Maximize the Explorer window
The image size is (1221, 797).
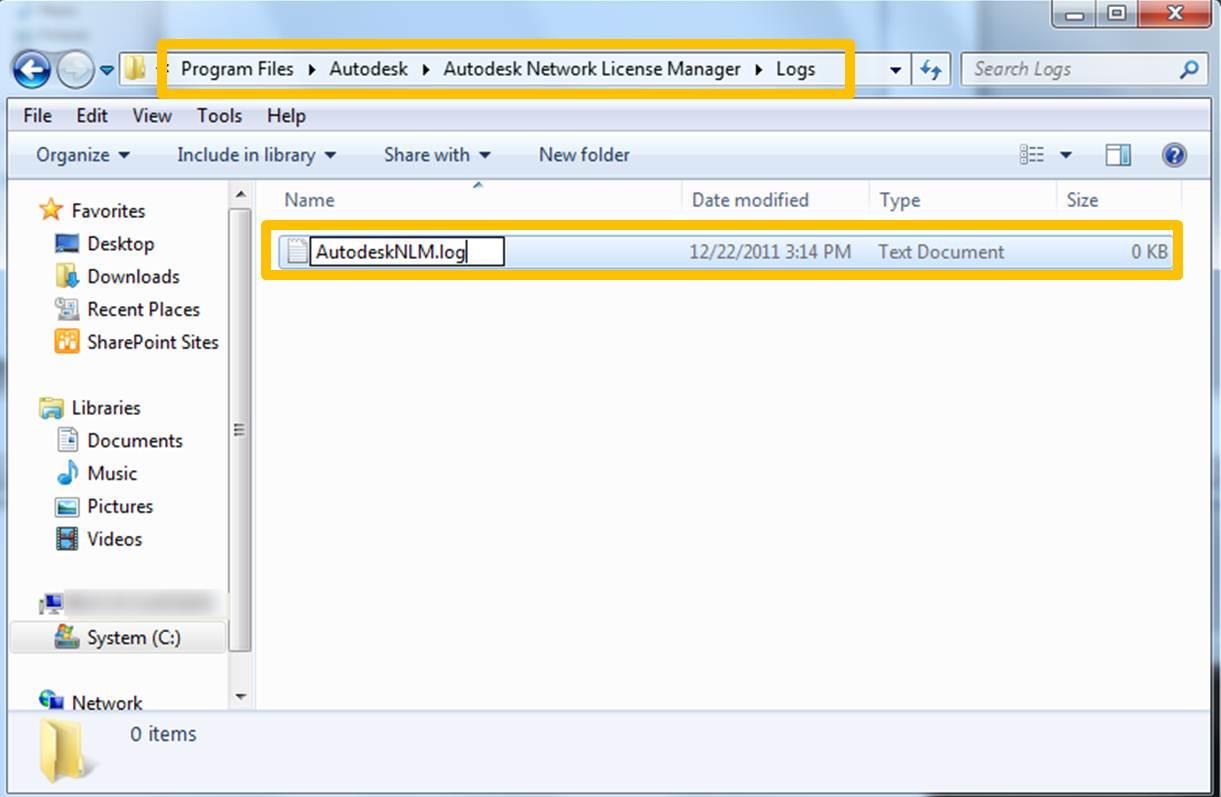(1116, 12)
